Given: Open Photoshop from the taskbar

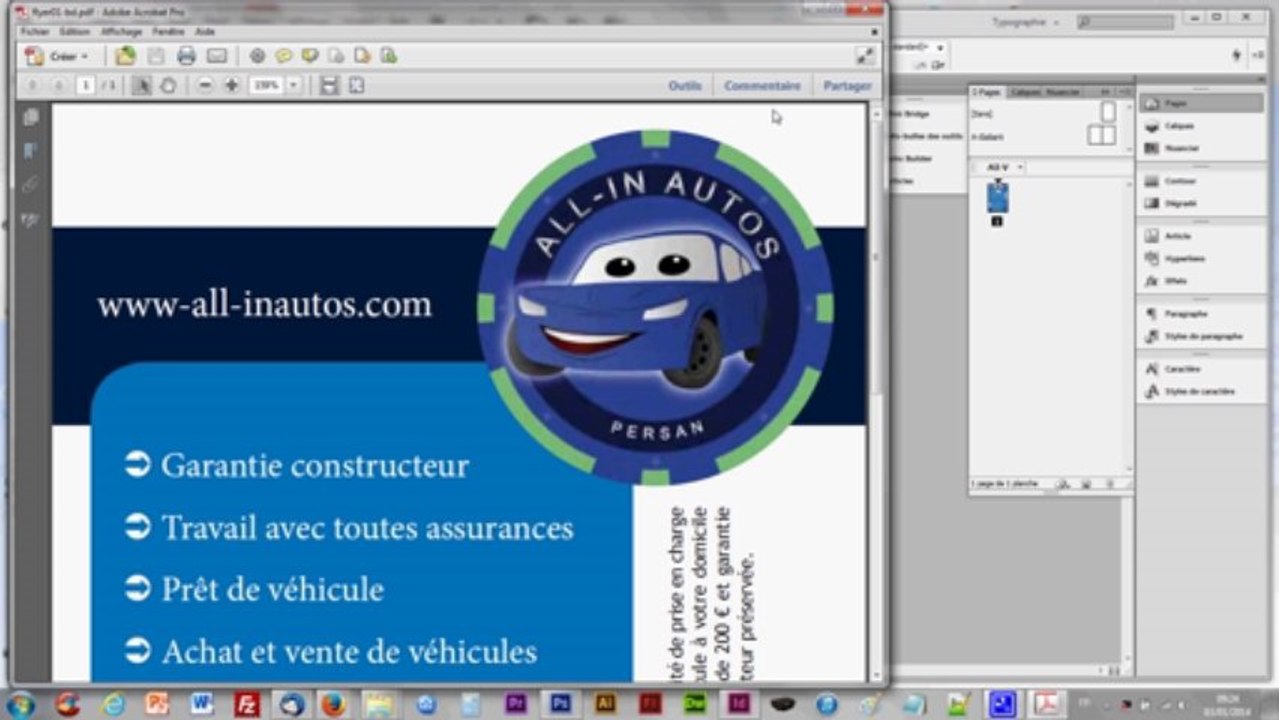Looking at the screenshot, I should point(560,704).
